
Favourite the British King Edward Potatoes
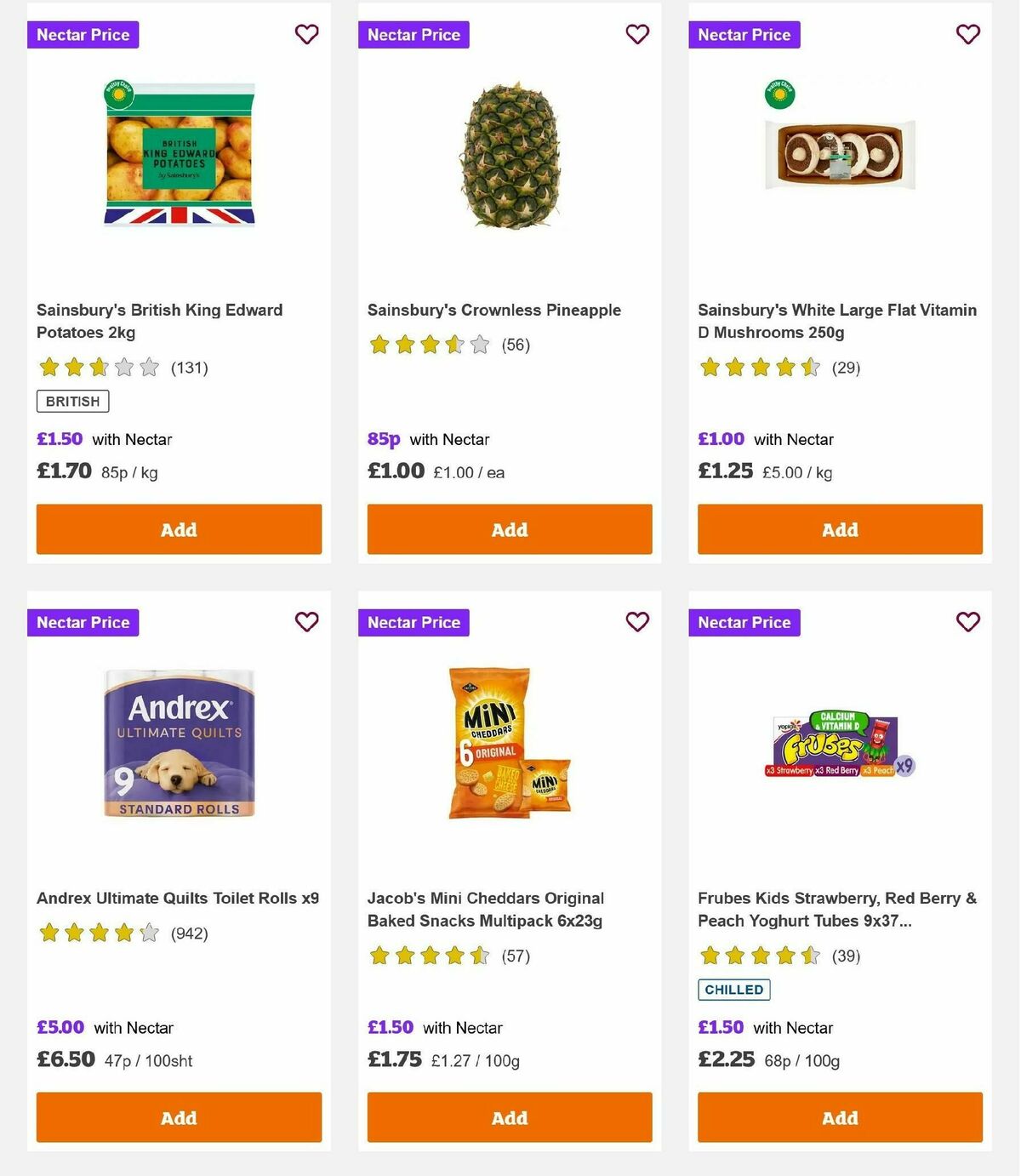pos(306,35)
